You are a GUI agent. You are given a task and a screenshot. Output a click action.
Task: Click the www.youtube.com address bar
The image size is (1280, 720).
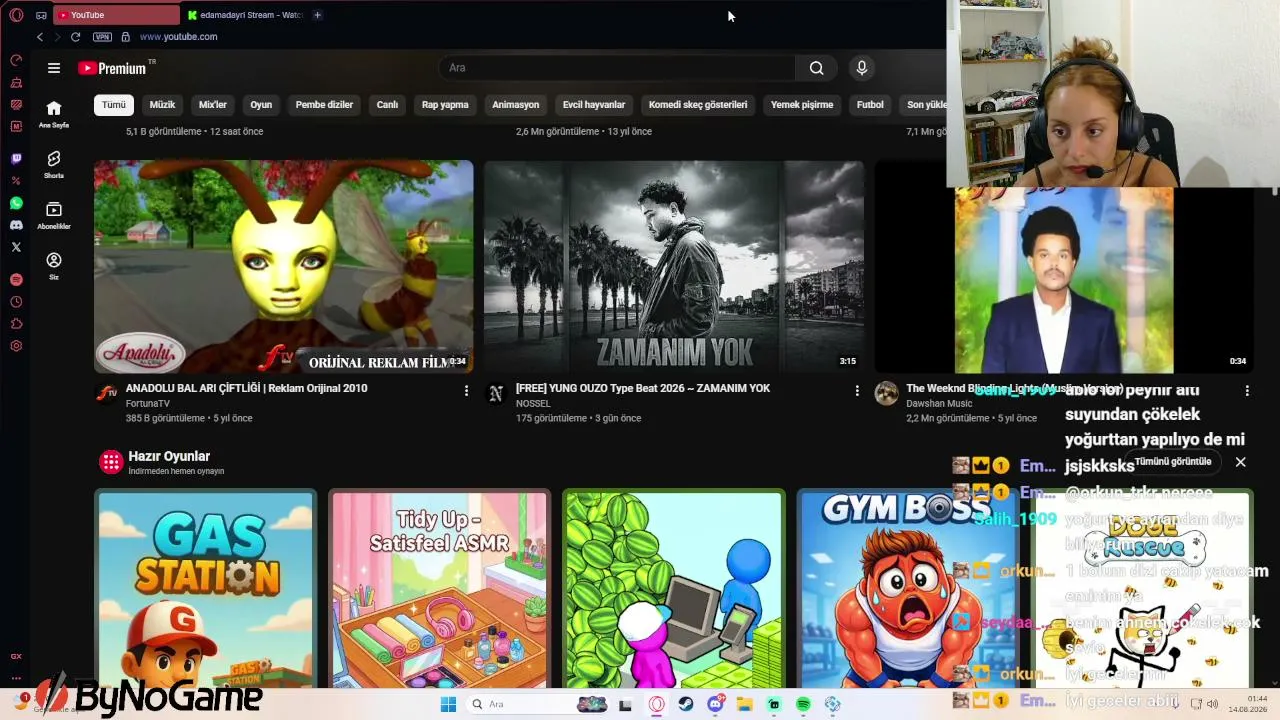click(178, 37)
